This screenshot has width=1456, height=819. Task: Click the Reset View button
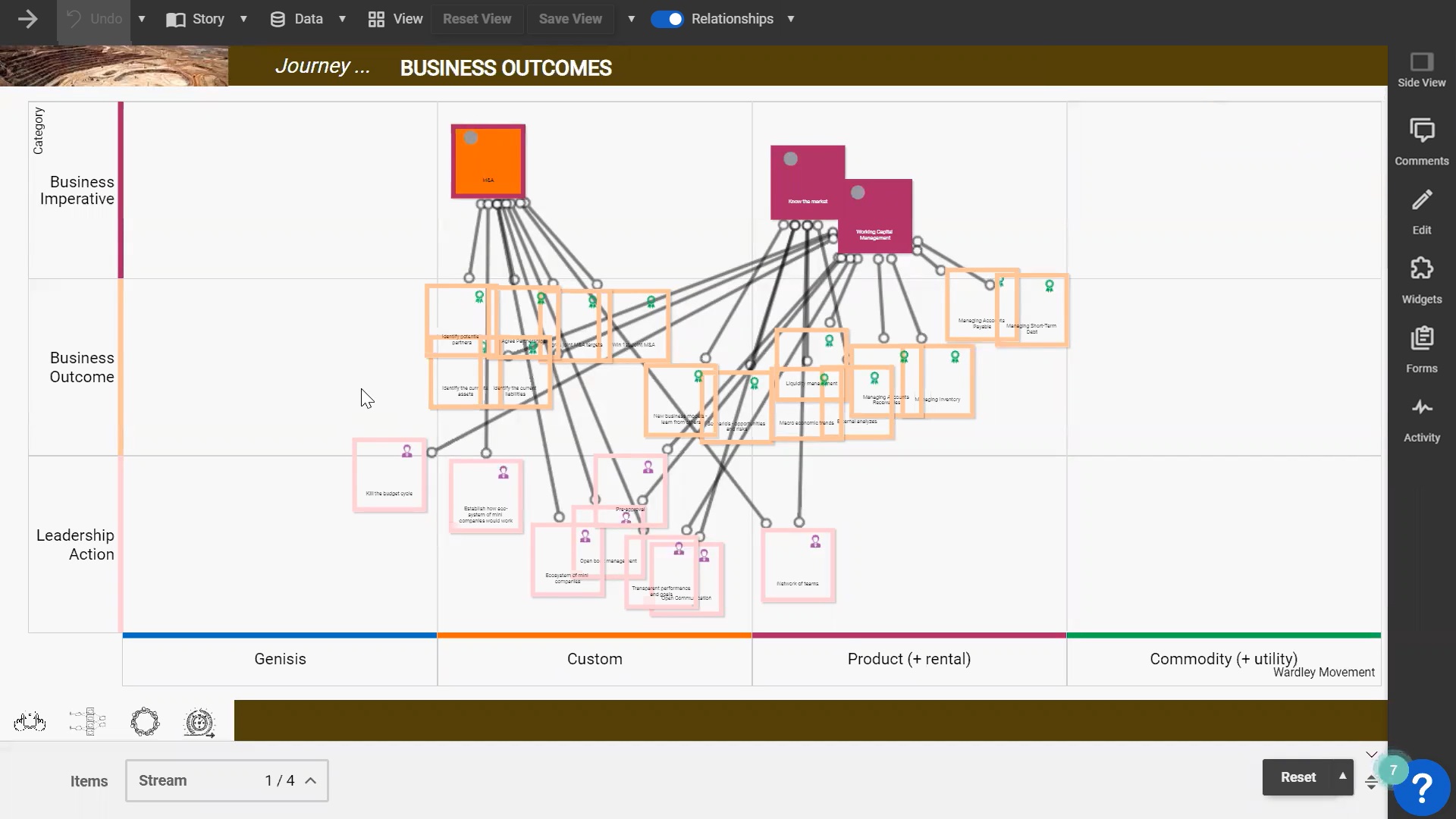(477, 19)
